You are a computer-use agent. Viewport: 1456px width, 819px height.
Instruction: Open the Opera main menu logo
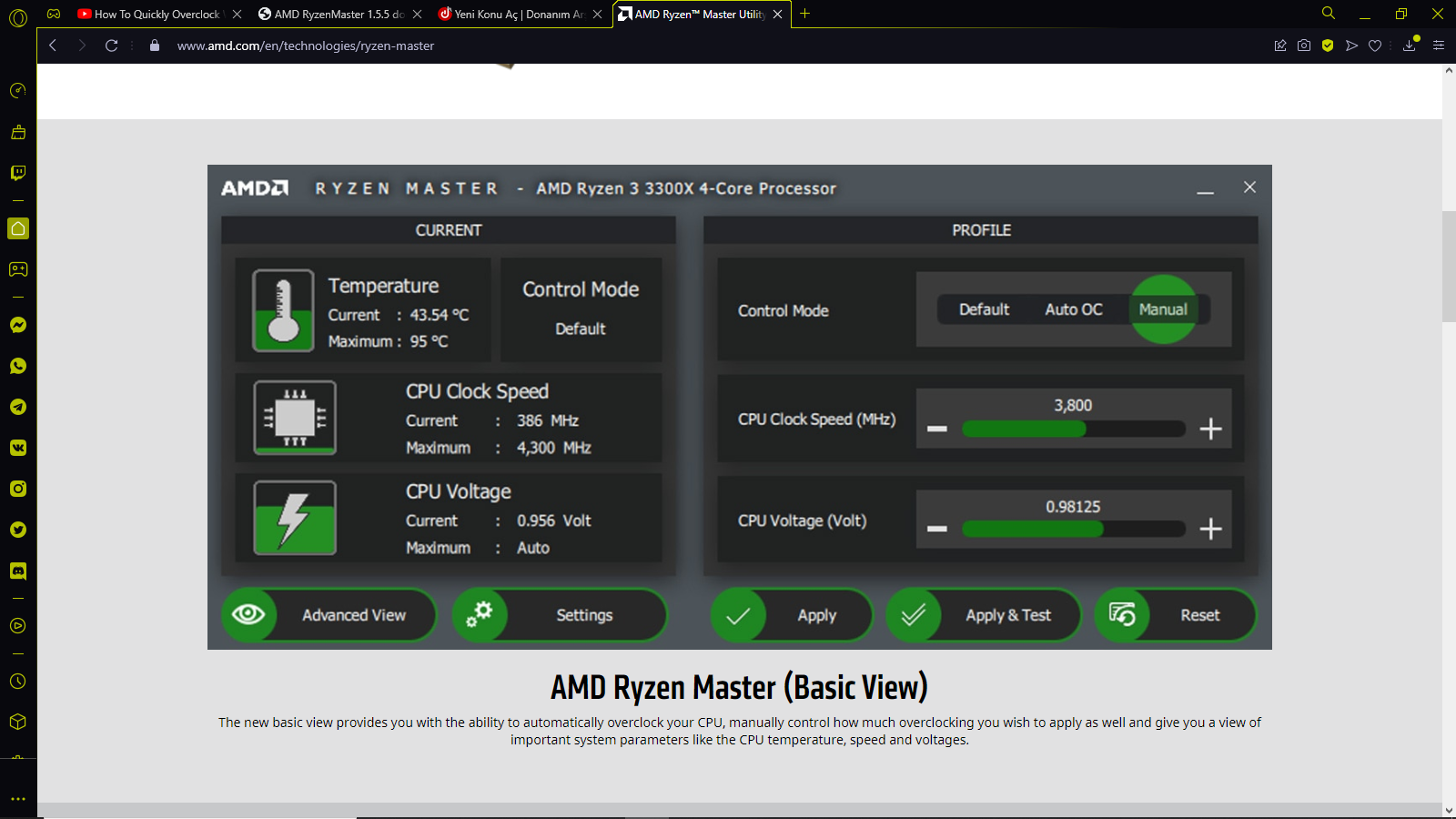click(x=18, y=17)
